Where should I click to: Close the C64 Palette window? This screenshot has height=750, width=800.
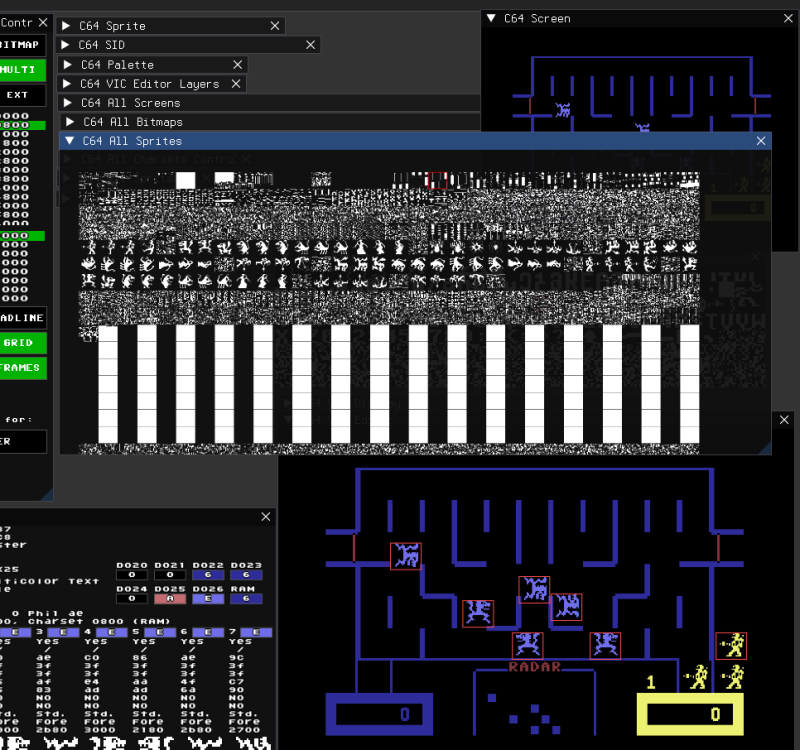tap(237, 65)
